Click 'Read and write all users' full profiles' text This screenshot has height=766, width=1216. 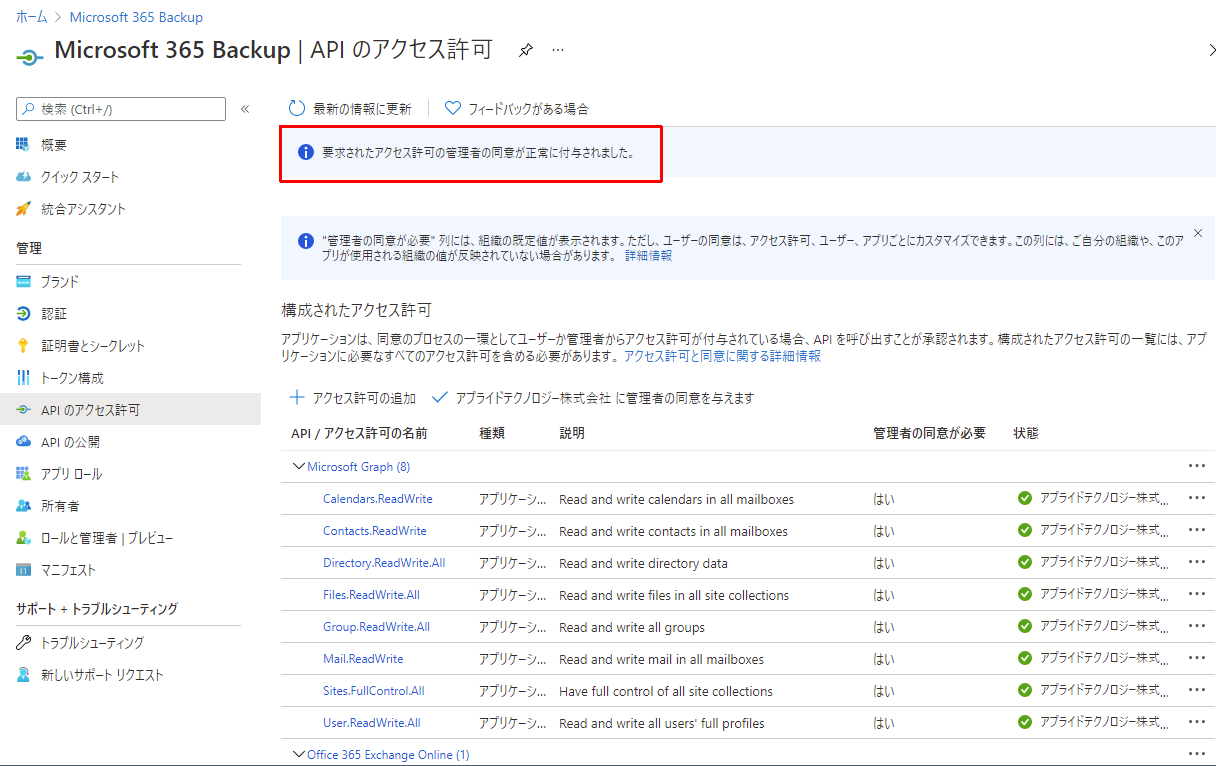point(662,723)
